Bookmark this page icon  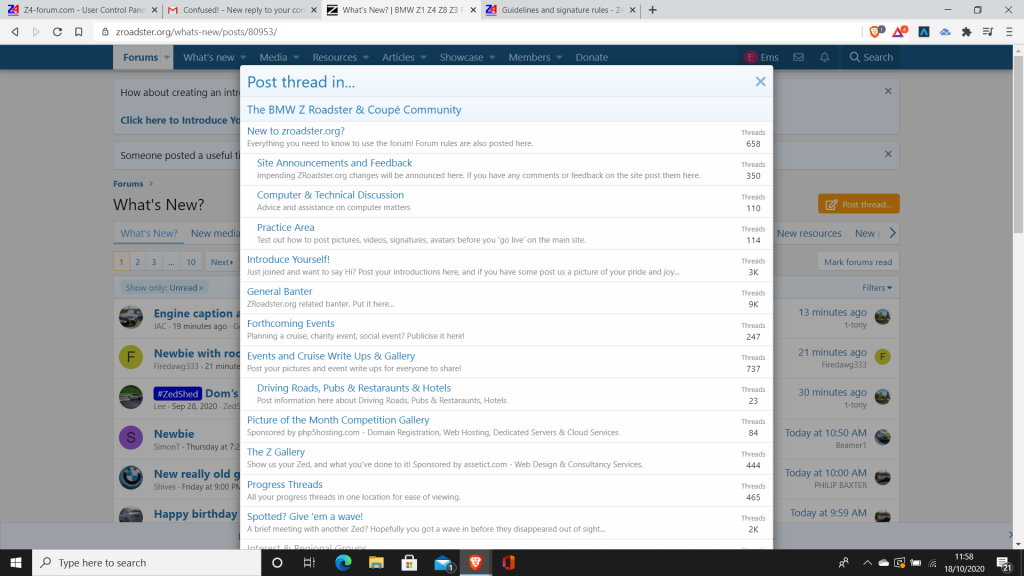78,31
